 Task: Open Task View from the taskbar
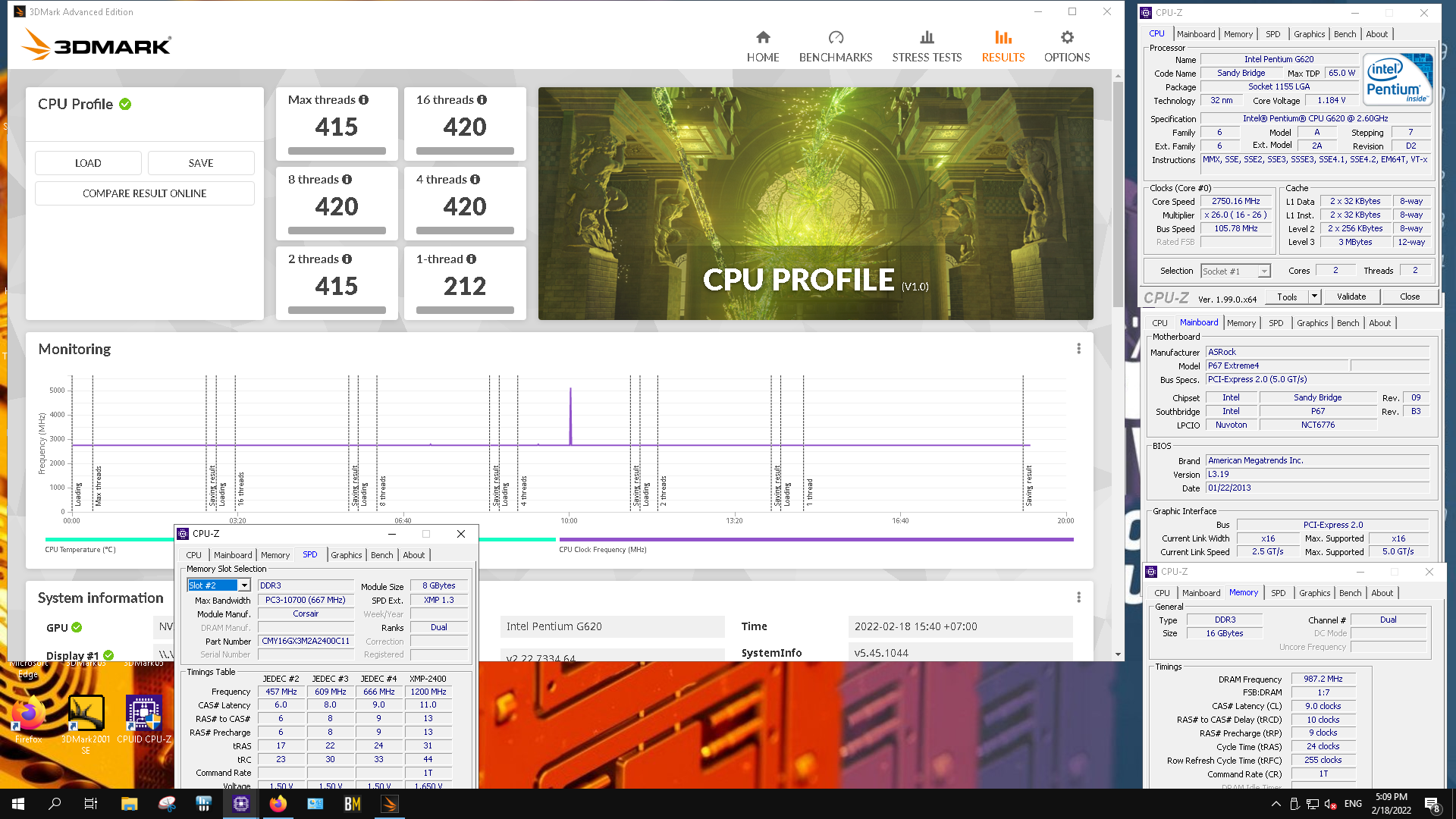[x=91, y=804]
